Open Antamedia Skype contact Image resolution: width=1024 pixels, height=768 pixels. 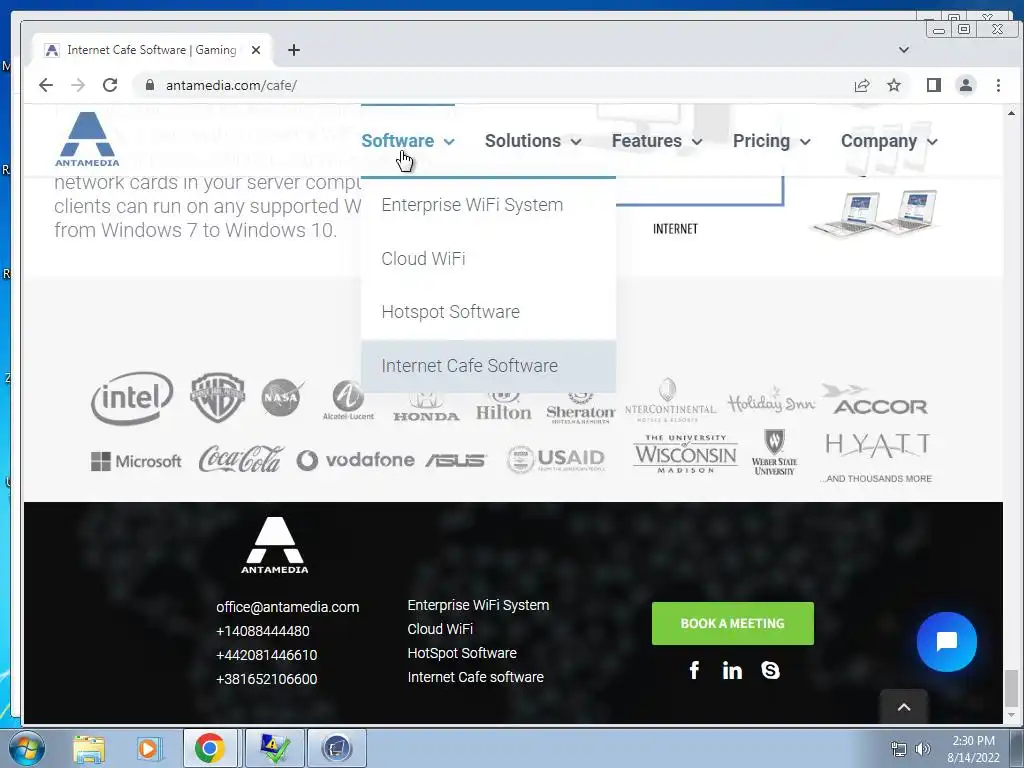tap(771, 670)
